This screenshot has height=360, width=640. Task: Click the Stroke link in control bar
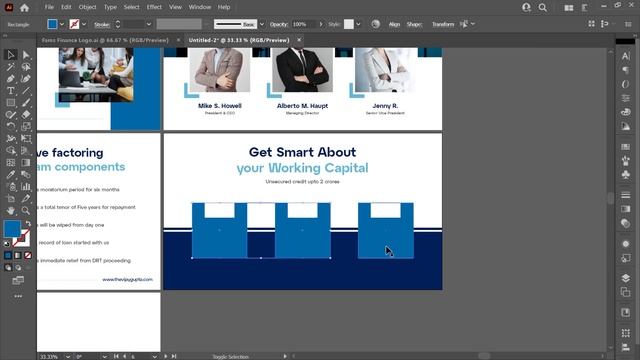[102, 24]
